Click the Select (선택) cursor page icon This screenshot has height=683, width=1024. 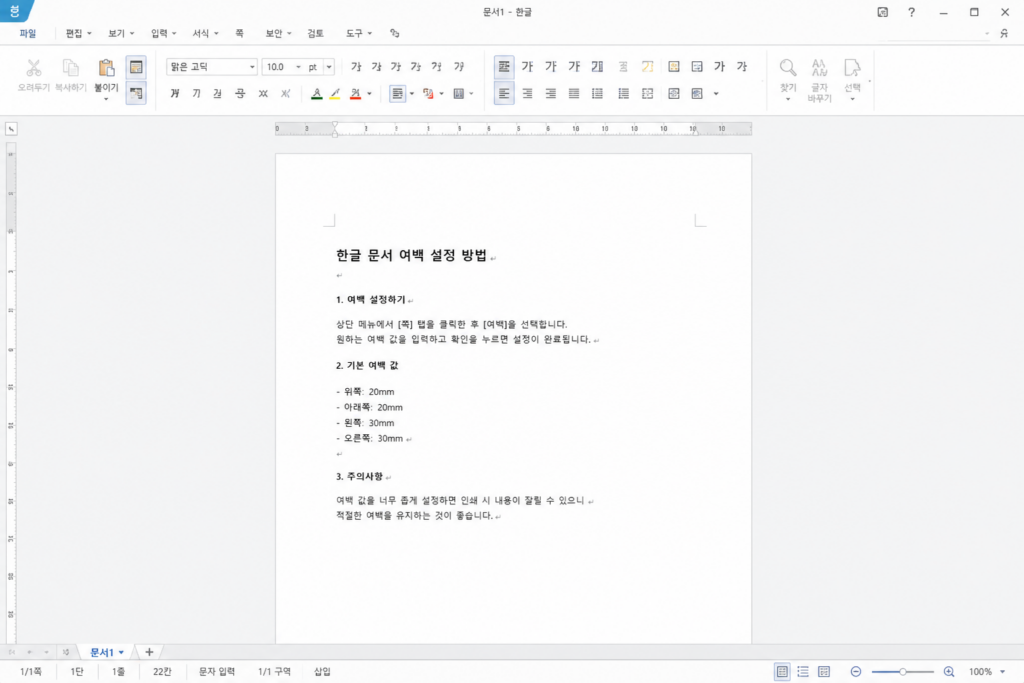[x=852, y=68]
